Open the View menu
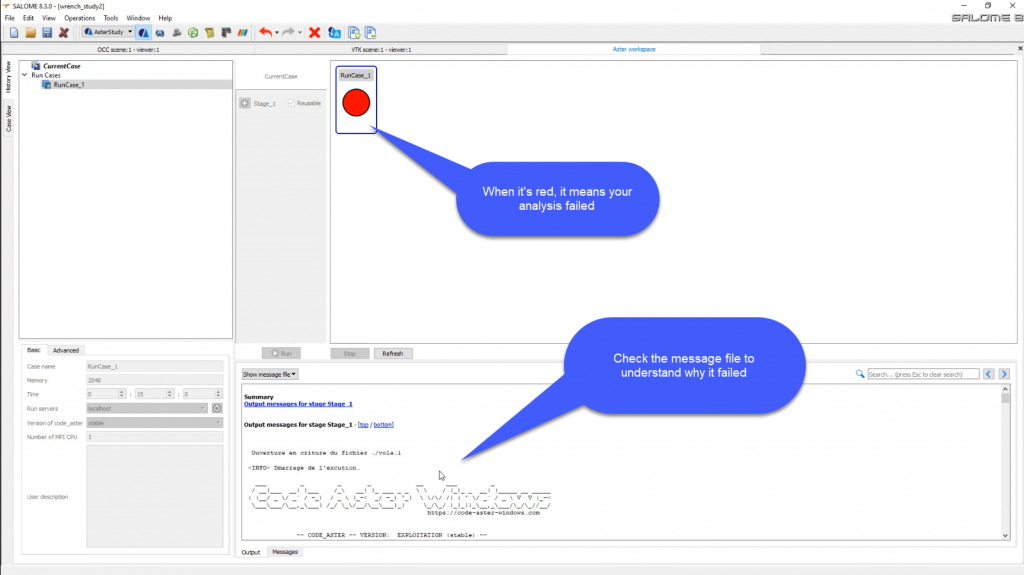 [49, 18]
